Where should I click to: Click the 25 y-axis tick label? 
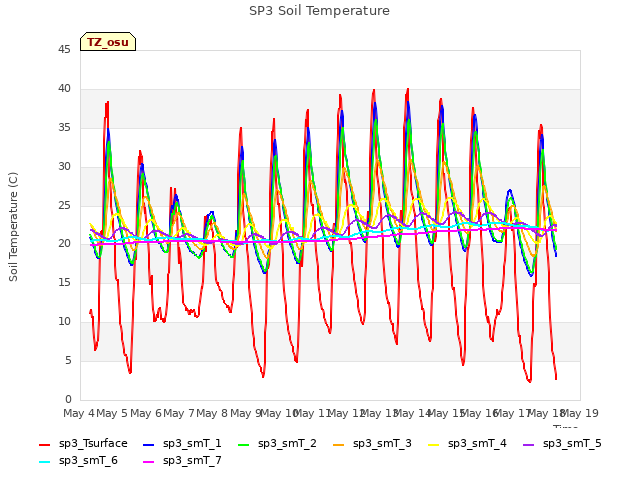pos(64,205)
